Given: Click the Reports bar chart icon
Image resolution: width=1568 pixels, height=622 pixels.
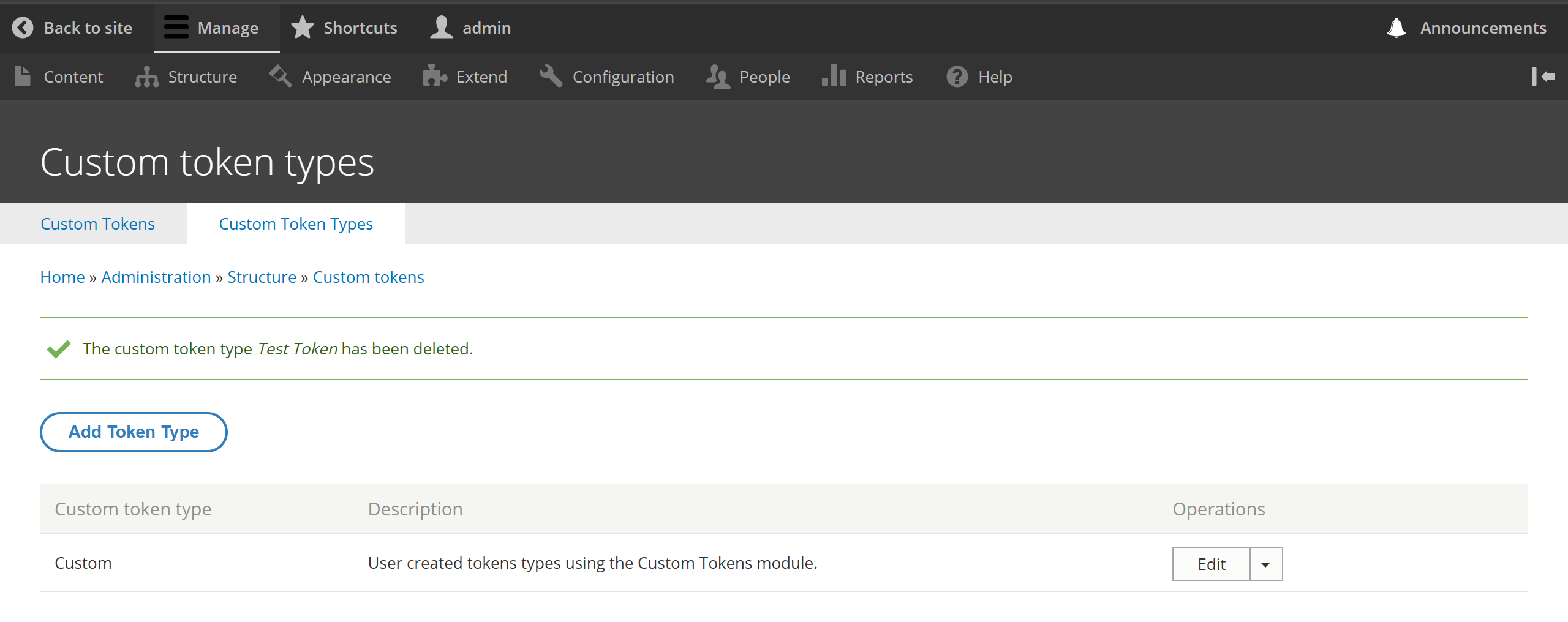Looking at the screenshot, I should point(834,77).
